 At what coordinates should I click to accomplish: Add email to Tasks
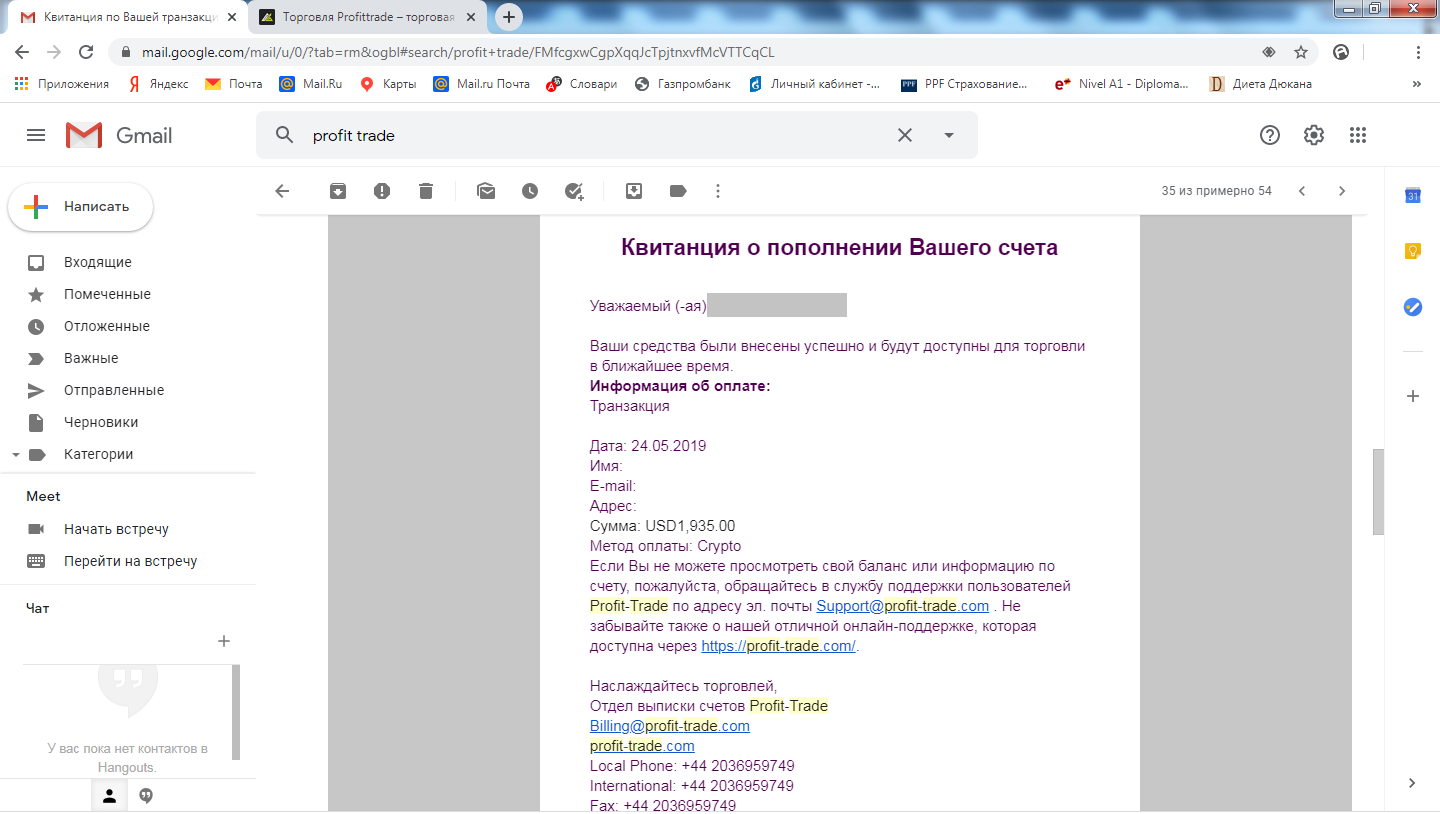(574, 191)
